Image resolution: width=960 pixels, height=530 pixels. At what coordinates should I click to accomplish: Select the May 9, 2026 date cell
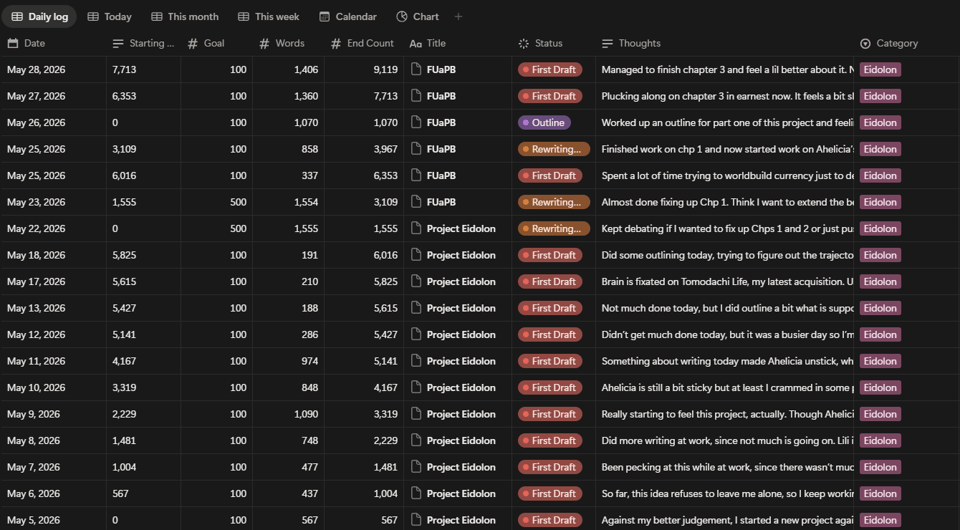(53, 414)
